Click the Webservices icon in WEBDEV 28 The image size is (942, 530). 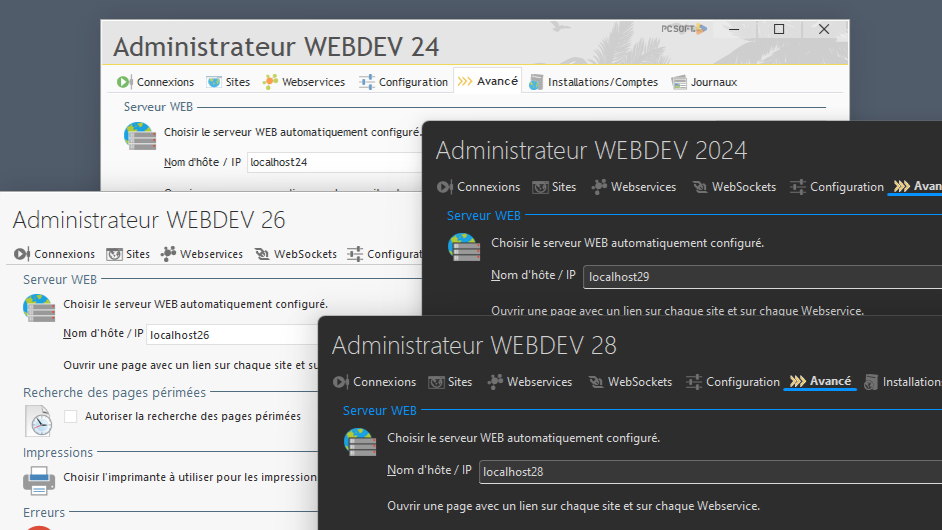tap(495, 382)
